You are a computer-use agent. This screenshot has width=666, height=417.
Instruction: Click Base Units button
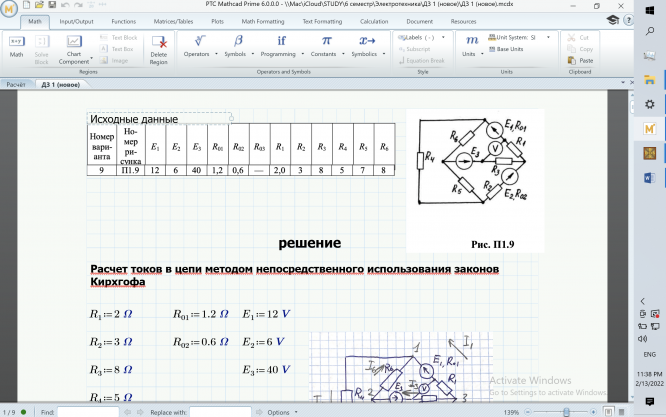(x=514, y=48)
